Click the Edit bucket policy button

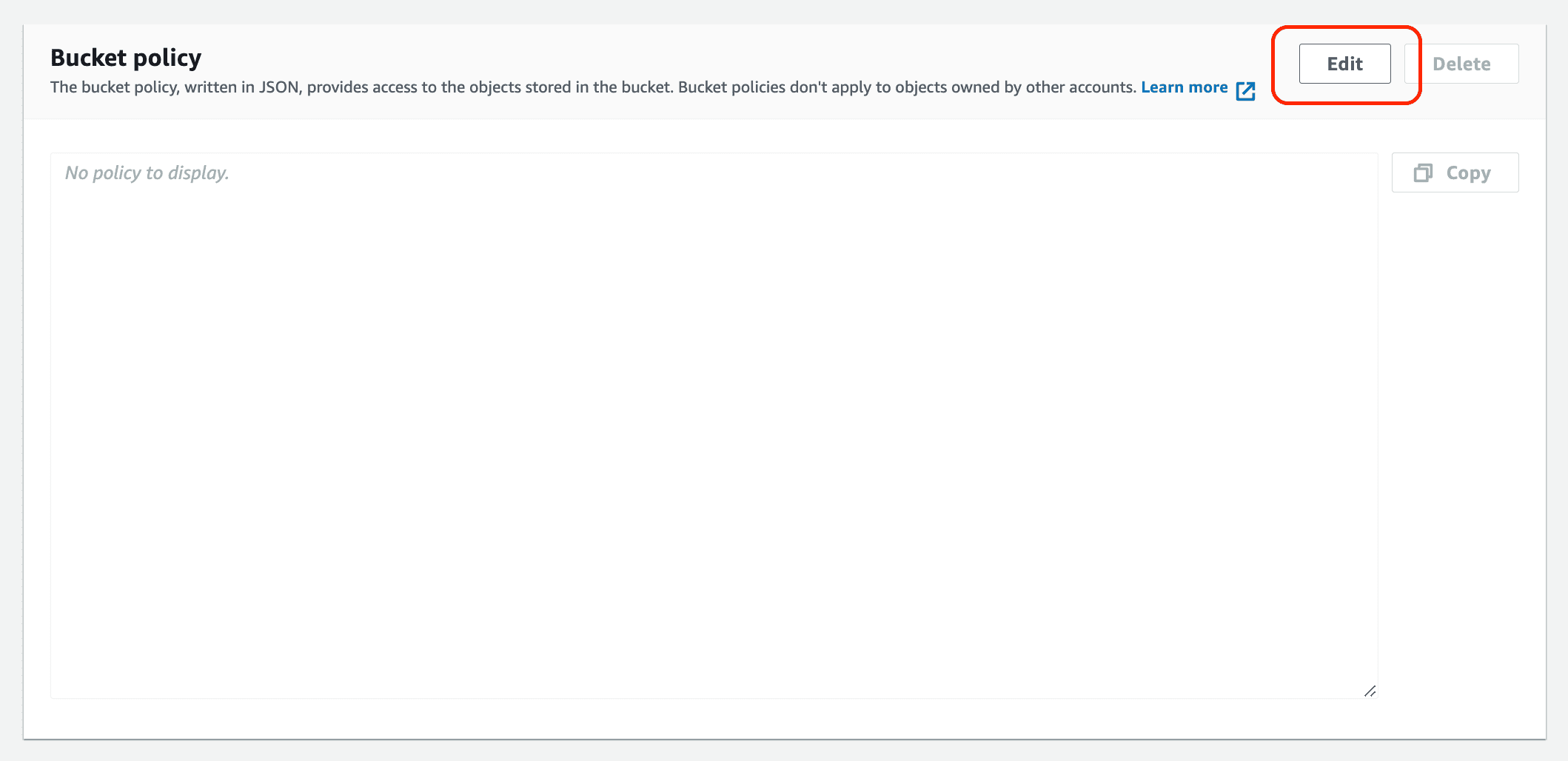point(1344,64)
